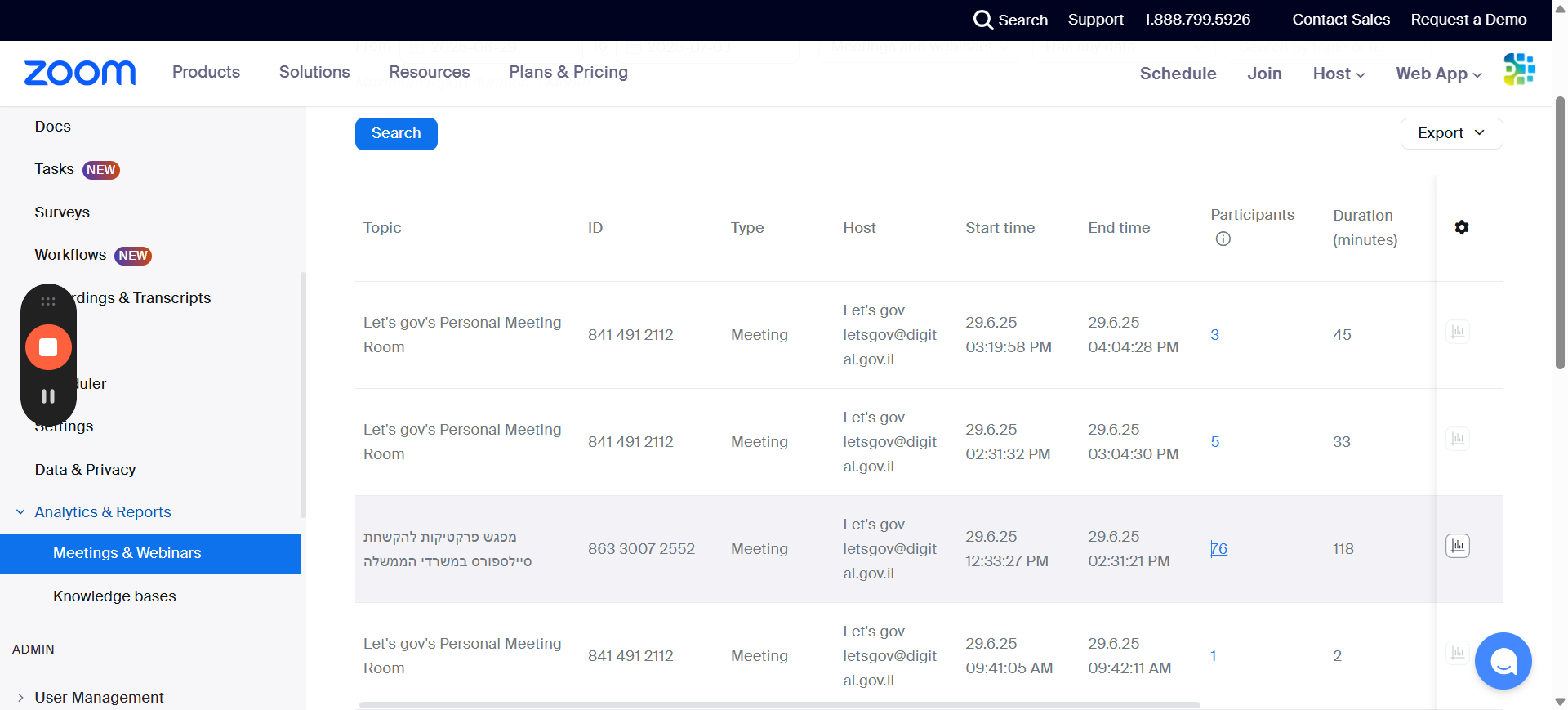
Task: Click the sidebar scrollbar
Action: tap(303, 395)
